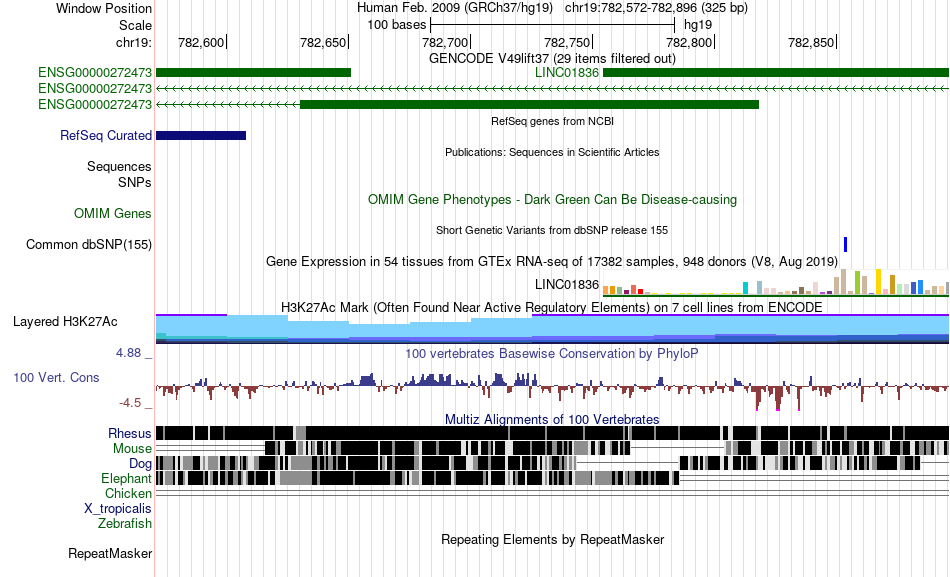
Task: Open Publications: Sequences in Scientific Articles title
Action: tap(552, 152)
